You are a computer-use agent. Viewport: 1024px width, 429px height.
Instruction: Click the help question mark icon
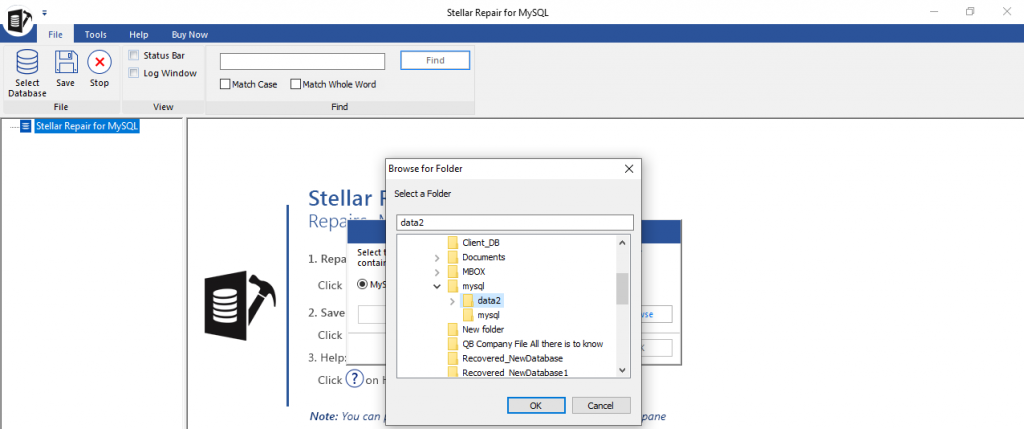click(x=355, y=379)
